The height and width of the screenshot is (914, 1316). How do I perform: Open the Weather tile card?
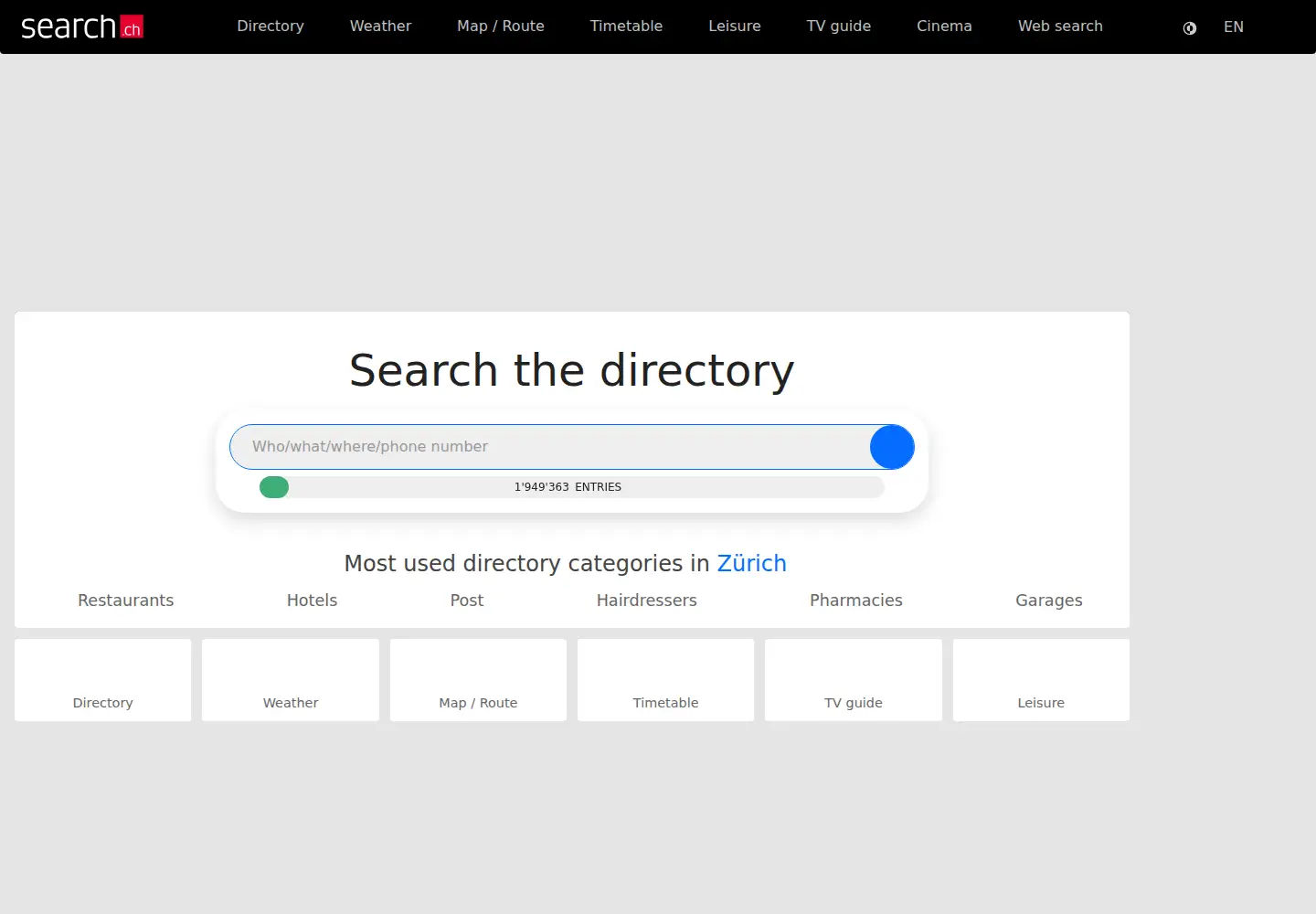point(291,680)
